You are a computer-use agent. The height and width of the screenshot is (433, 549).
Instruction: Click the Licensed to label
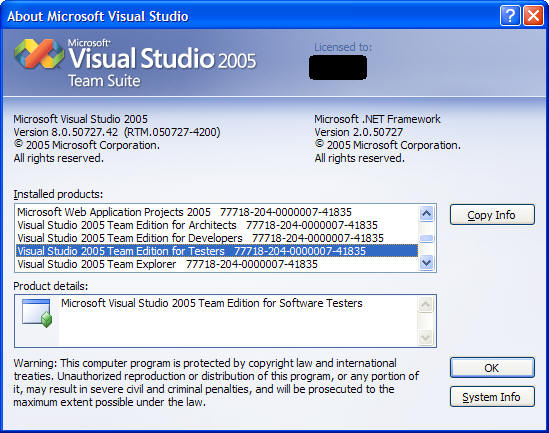pos(343,47)
